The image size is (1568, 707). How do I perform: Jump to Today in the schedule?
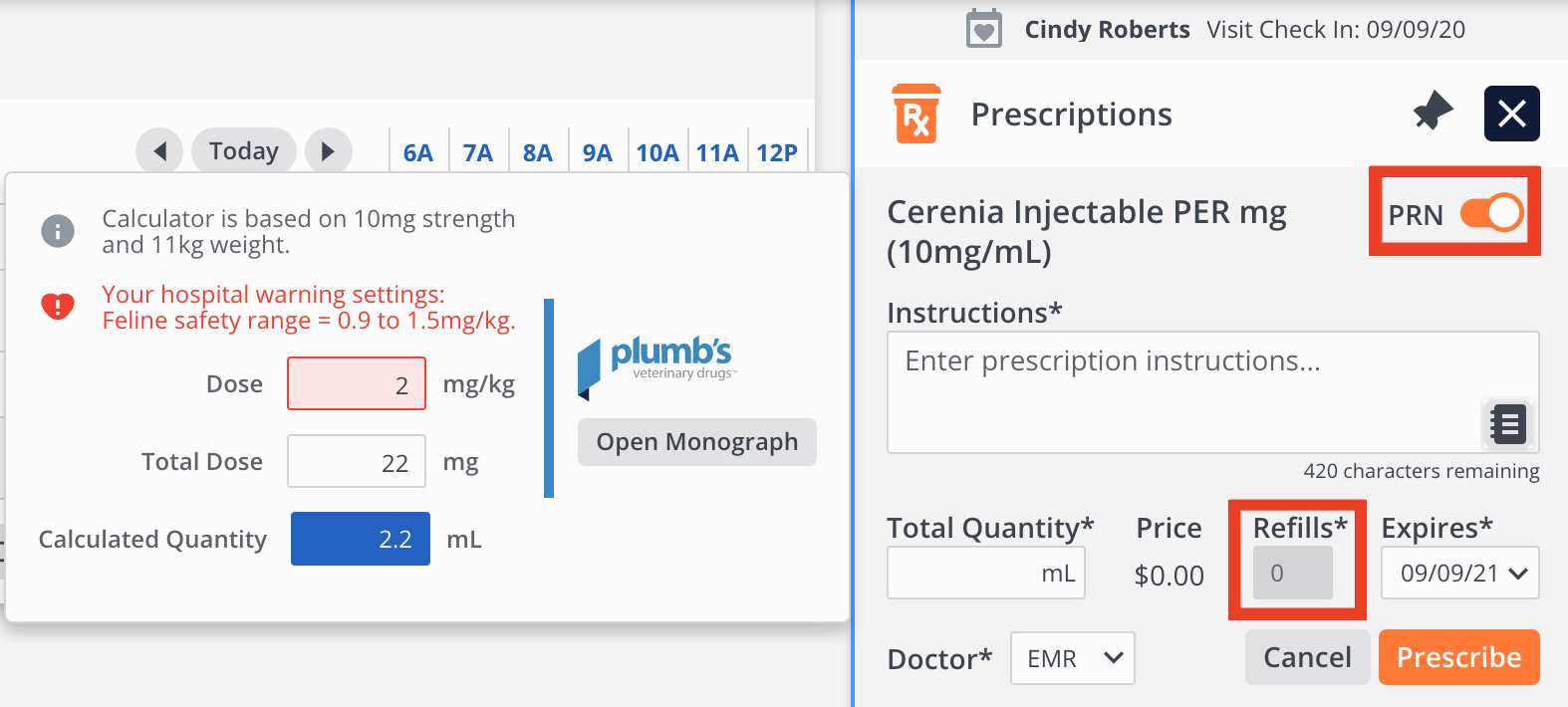(x=243, y=151)
